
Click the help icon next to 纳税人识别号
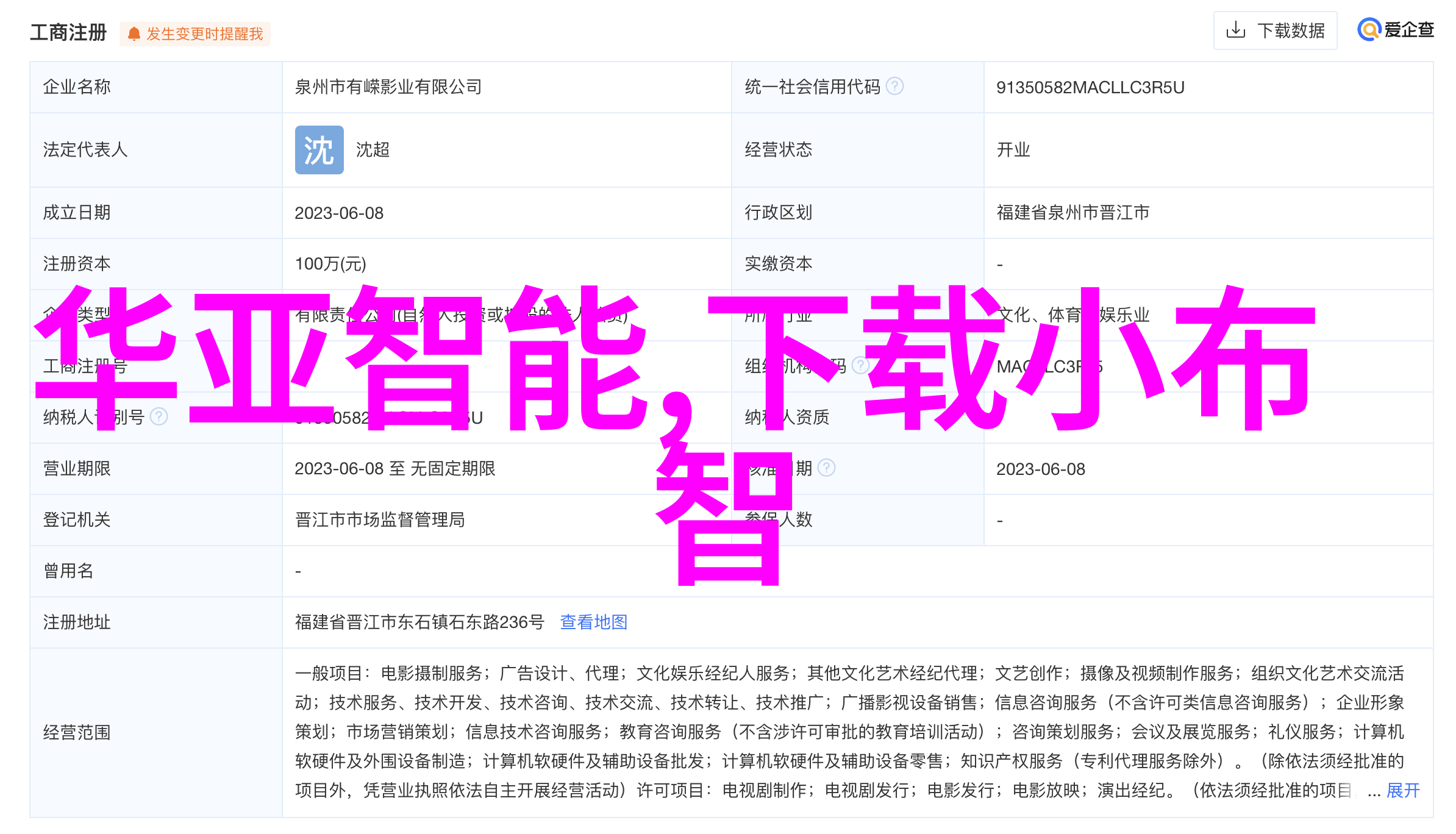point(159,417)
